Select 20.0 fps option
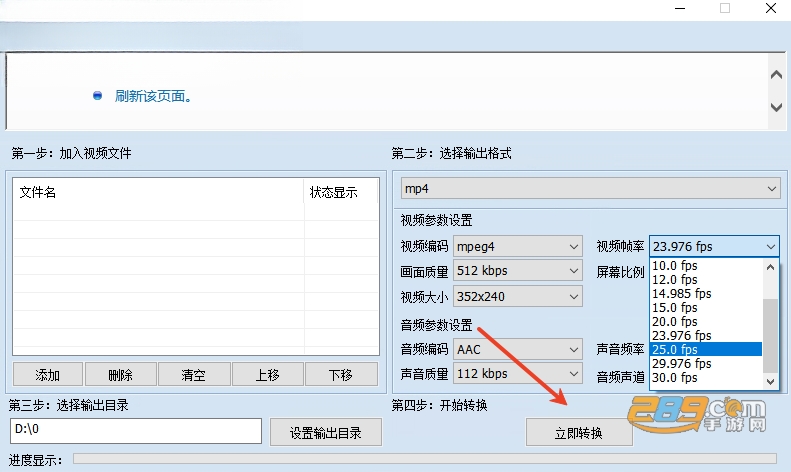The width and height of the screenshot is (791, 472). [x=706, y=321]
